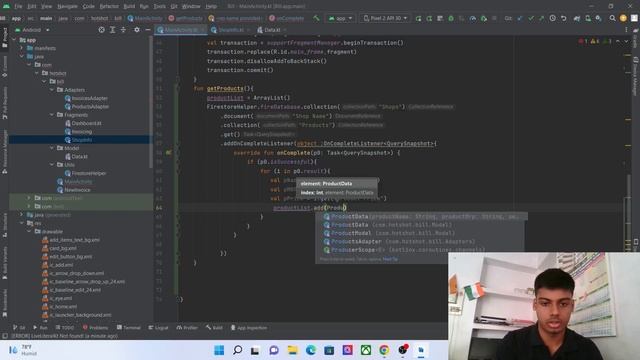Open the Android project view dropdown
The height and width of the screenshot is (360, 640).
pyautogui.click(x=32, y=30)
